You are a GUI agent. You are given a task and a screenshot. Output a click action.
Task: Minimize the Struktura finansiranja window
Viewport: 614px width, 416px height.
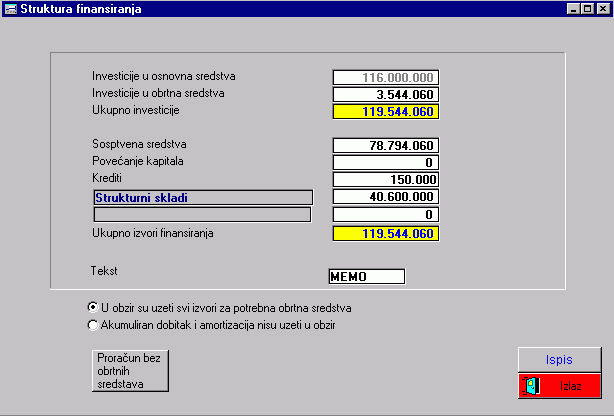point(574,9)
